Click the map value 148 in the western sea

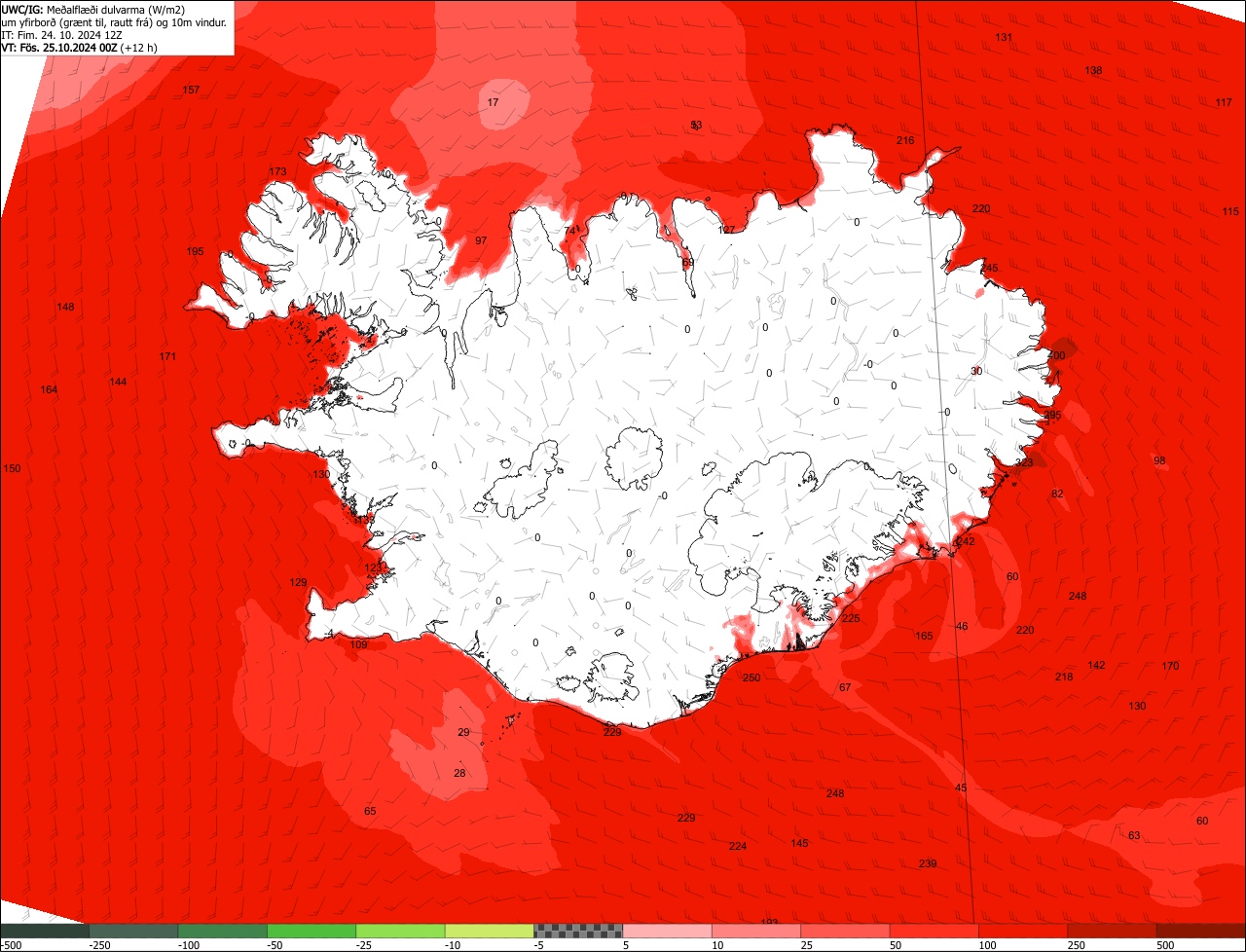click(x=65, y=307)
